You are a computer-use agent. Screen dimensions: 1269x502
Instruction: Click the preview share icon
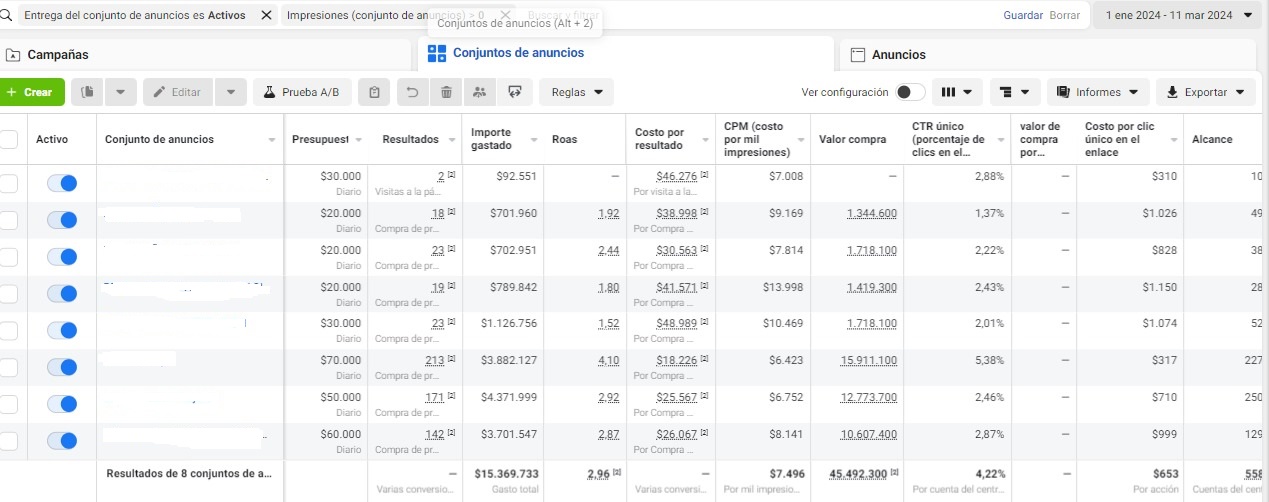point(514,92)
